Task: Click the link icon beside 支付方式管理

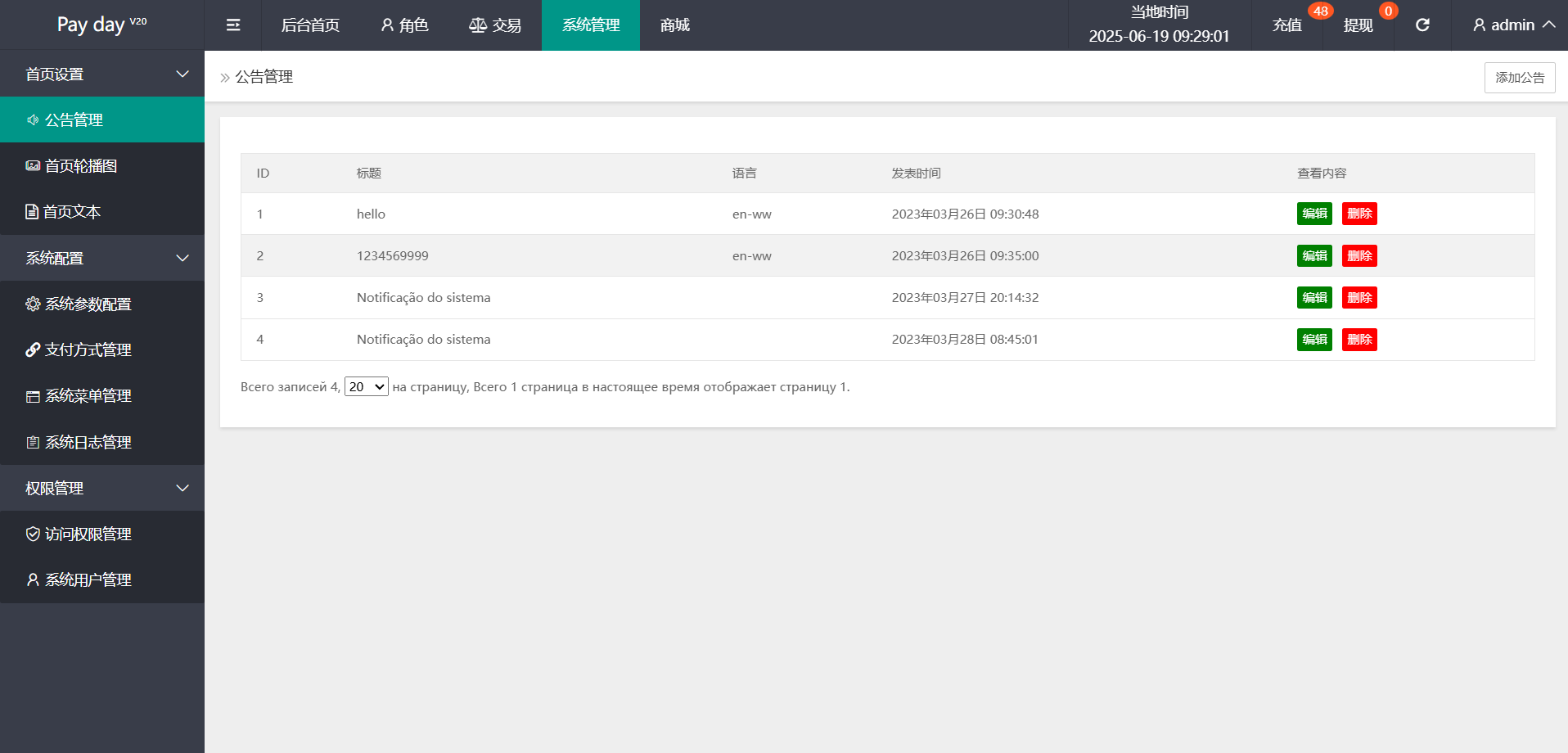Action: (33, 349)
